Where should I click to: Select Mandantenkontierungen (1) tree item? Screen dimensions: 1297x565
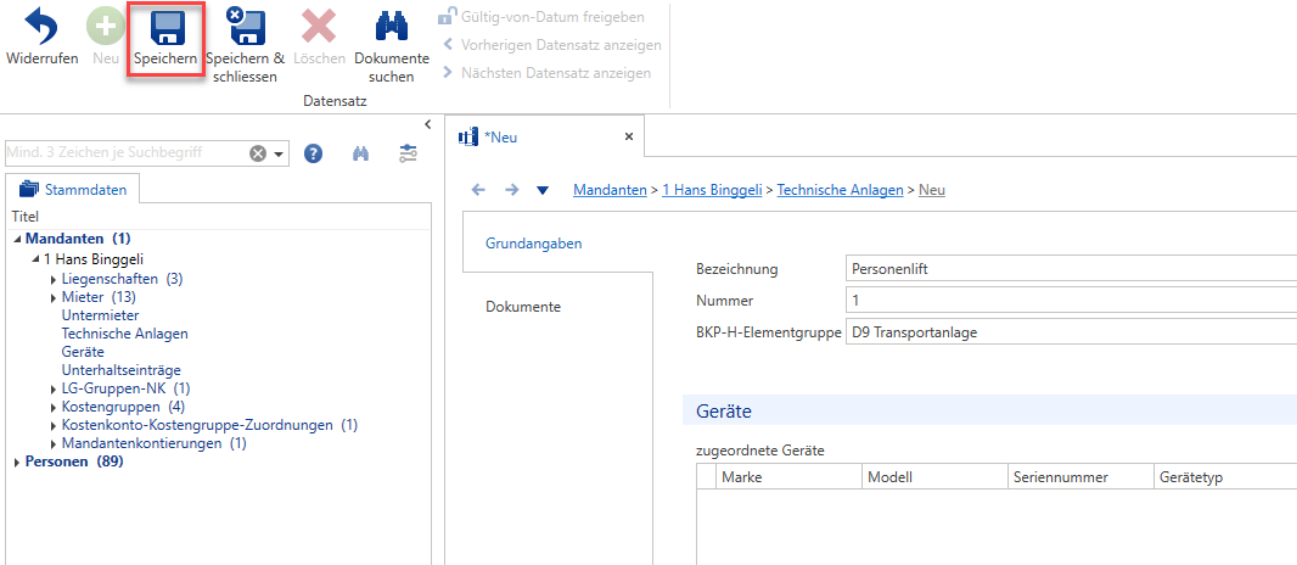(x=154, y=443)
